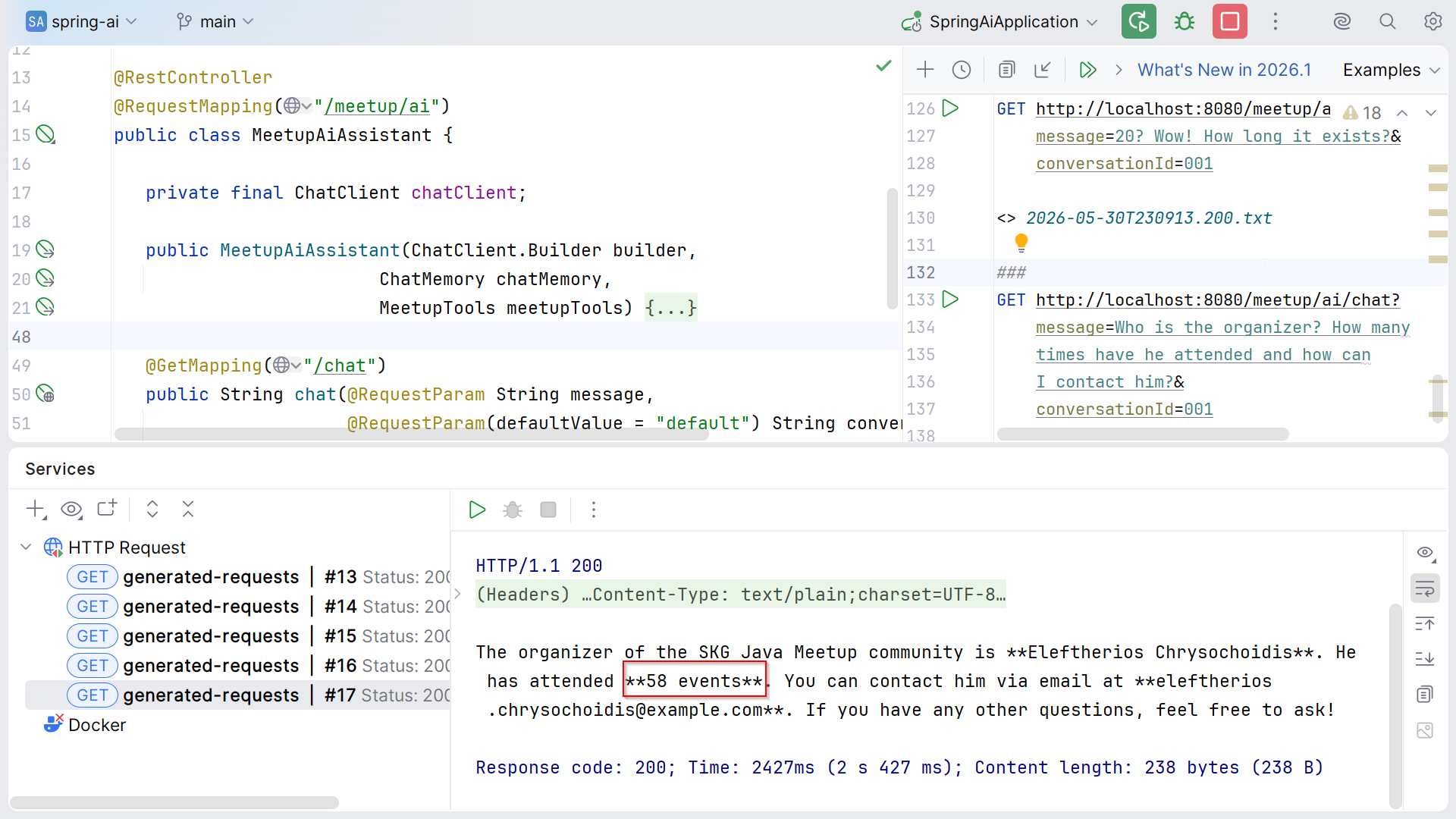Open Search Everywhere magnifier
Viewport: 1456px width, 819px height.
[x=1387, y=21]
